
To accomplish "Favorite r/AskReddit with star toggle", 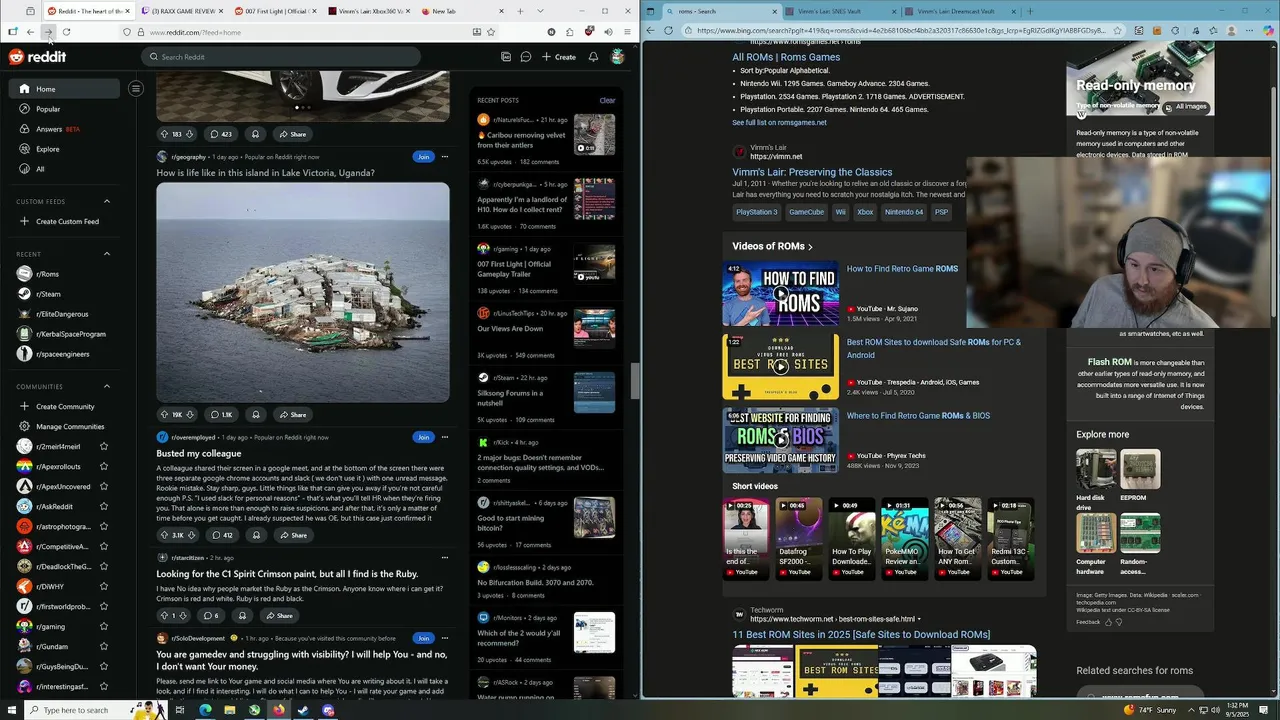I will 103,507.
